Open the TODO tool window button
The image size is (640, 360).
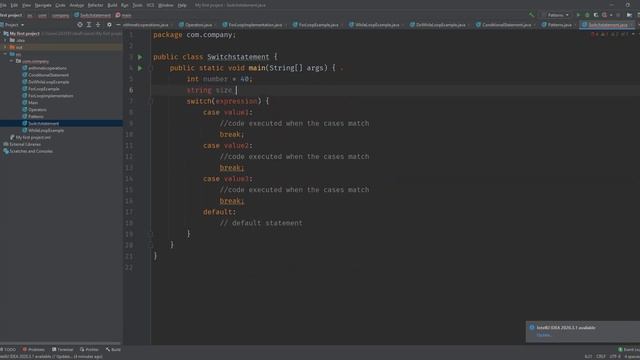(8, 350)
